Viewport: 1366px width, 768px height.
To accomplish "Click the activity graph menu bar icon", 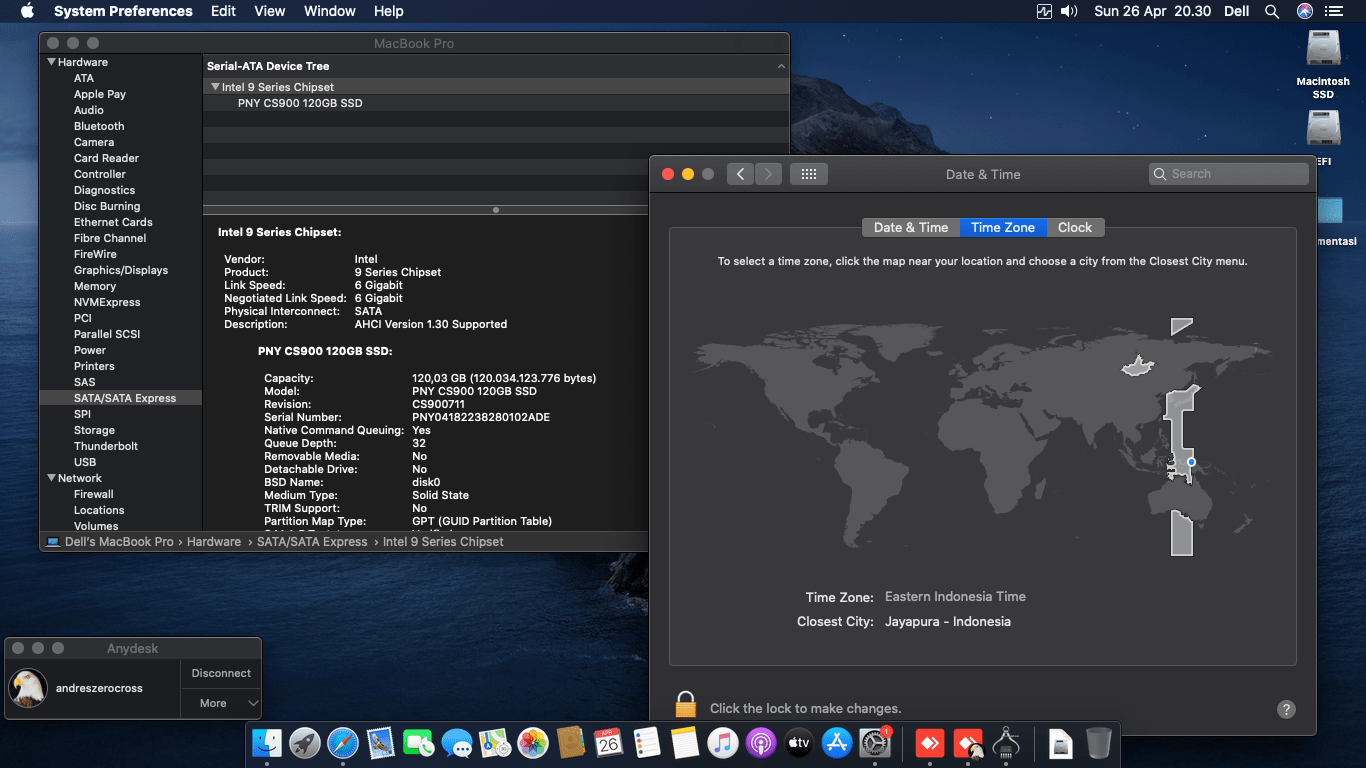I will [1045, 11].
